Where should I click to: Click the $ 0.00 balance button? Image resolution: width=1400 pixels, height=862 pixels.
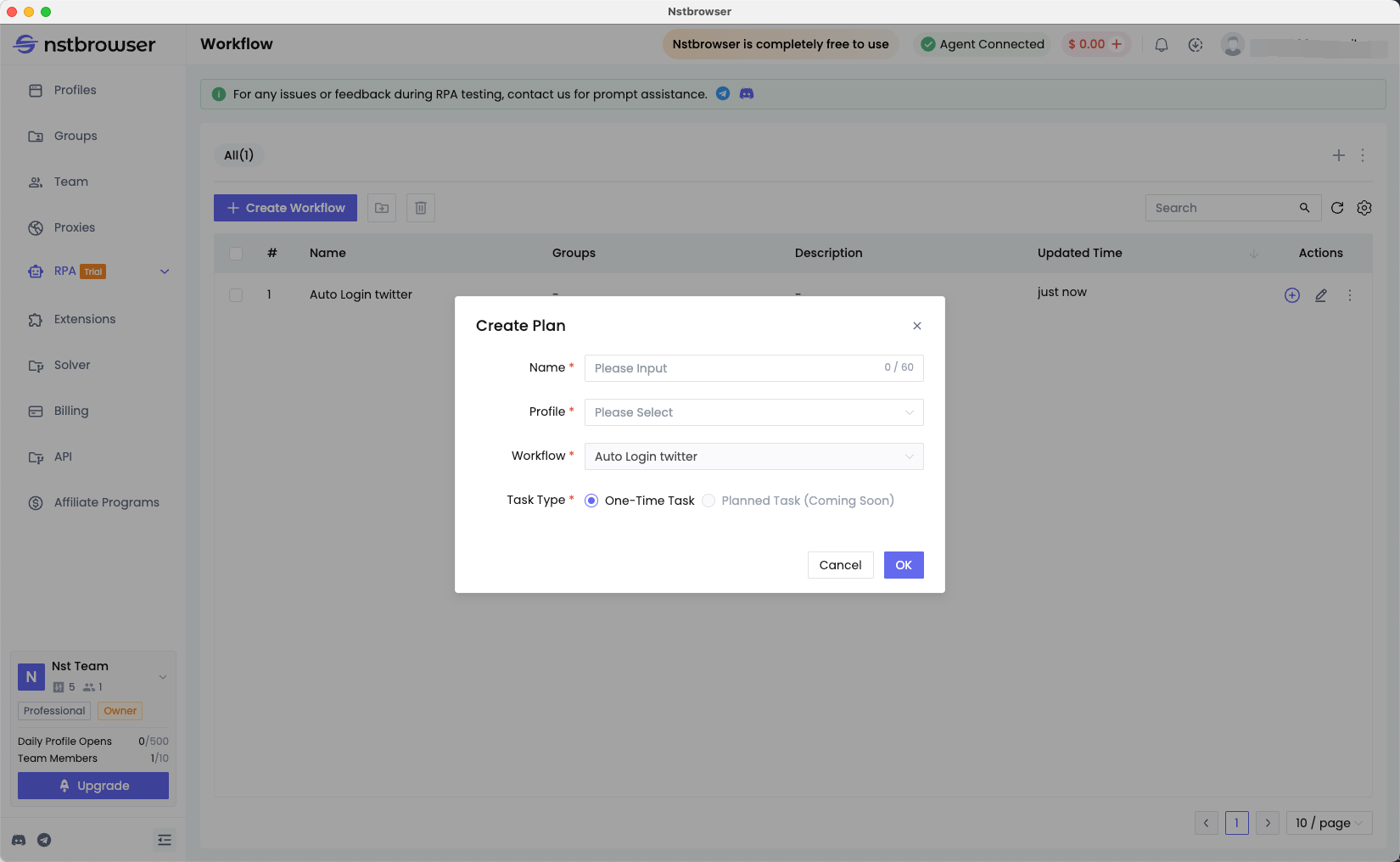(1095, 44)
